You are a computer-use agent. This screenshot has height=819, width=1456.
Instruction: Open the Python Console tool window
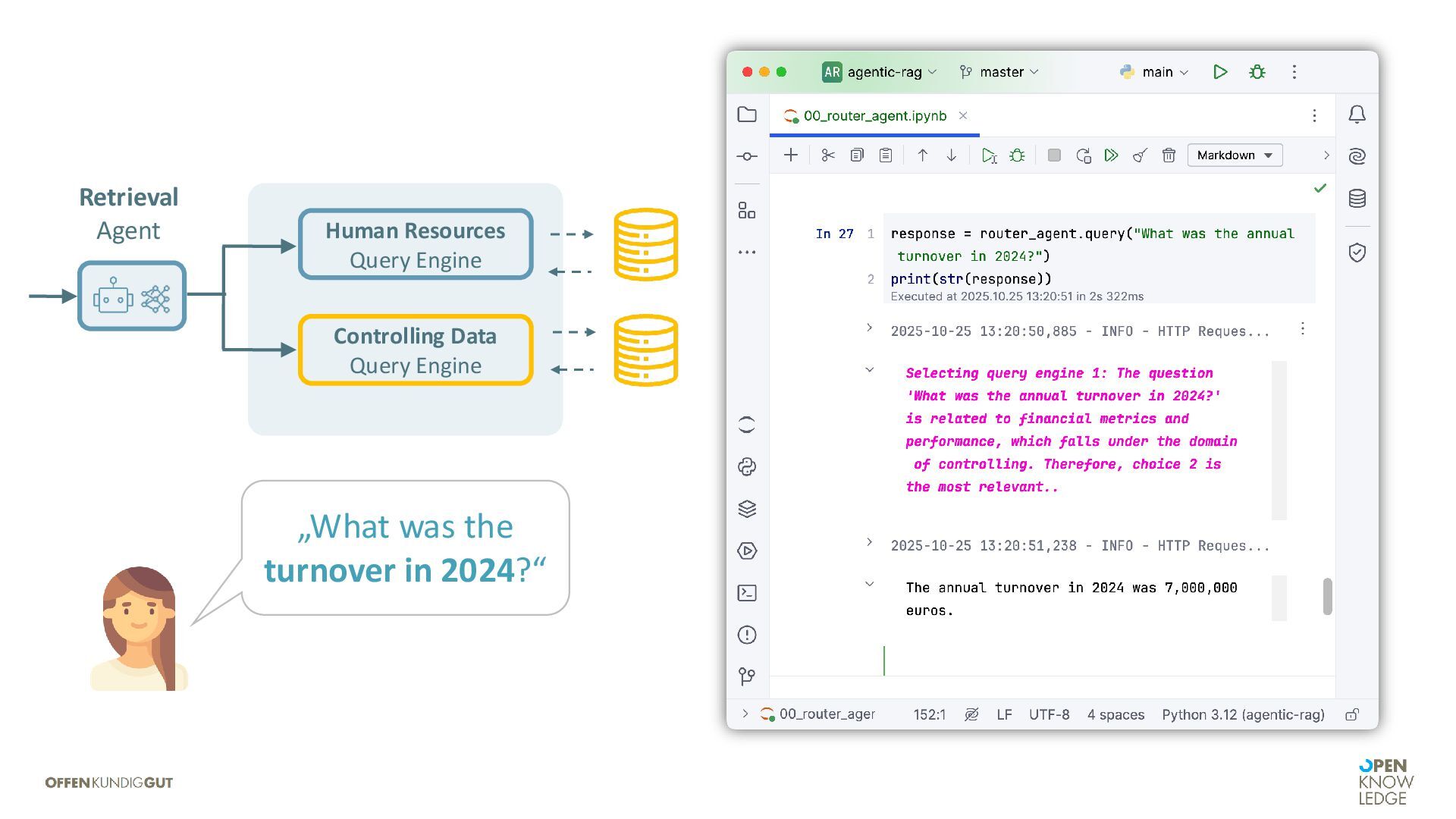(747, 467)
